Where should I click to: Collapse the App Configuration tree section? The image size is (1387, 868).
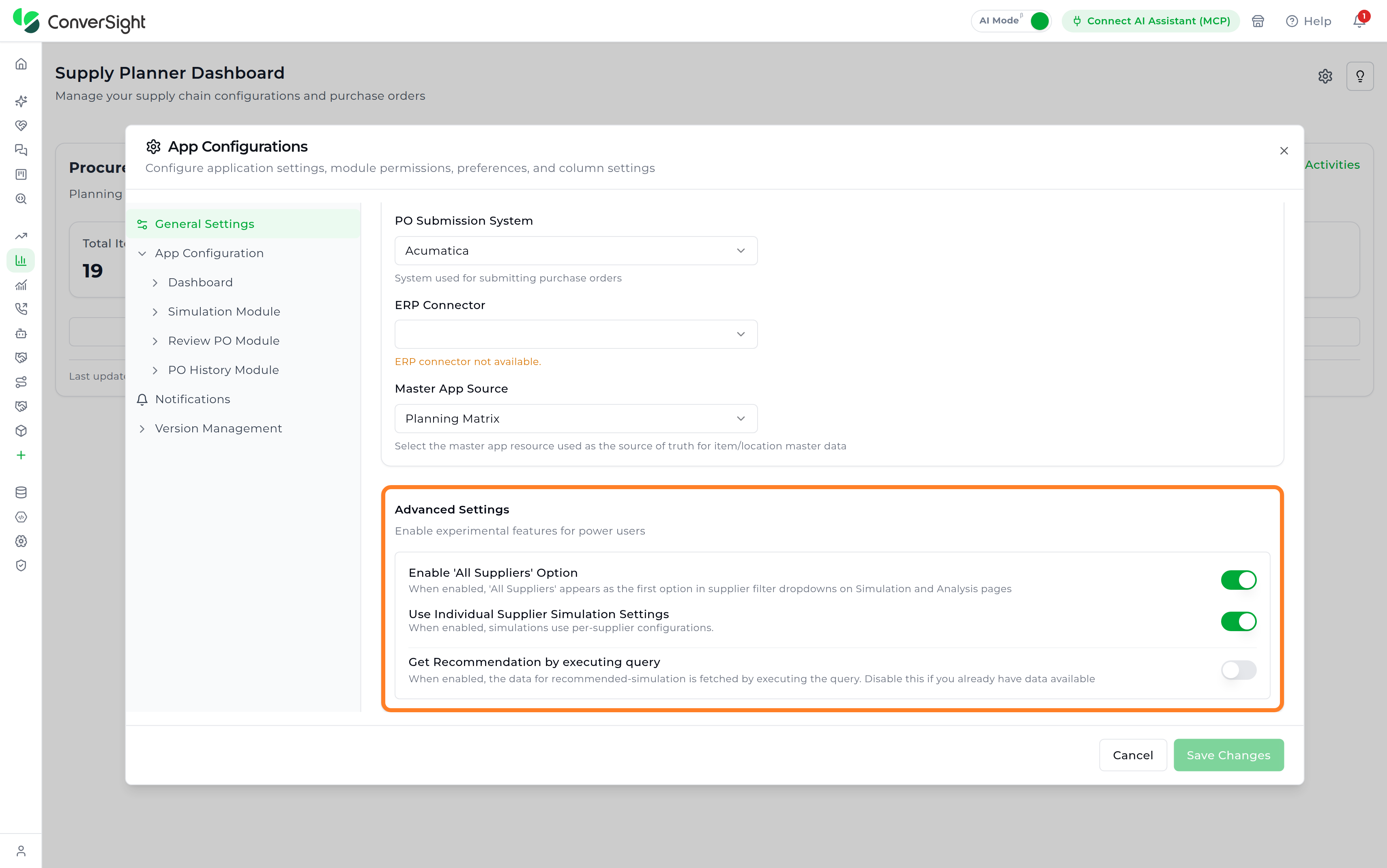(142, 253)
